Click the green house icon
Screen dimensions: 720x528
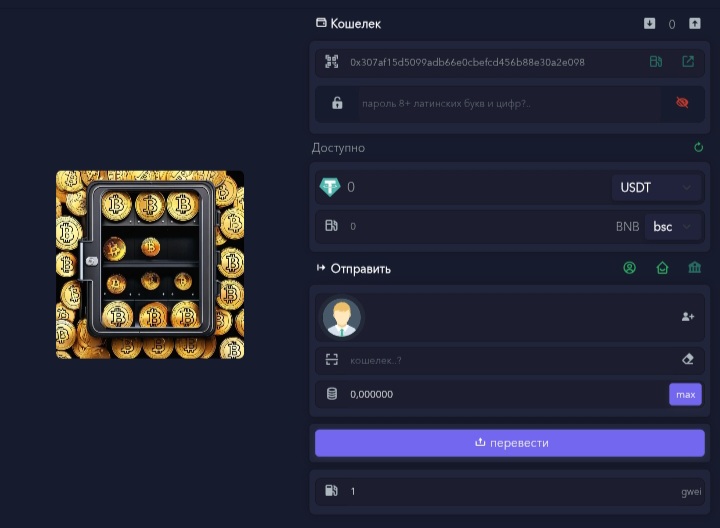tap(662, 268)
